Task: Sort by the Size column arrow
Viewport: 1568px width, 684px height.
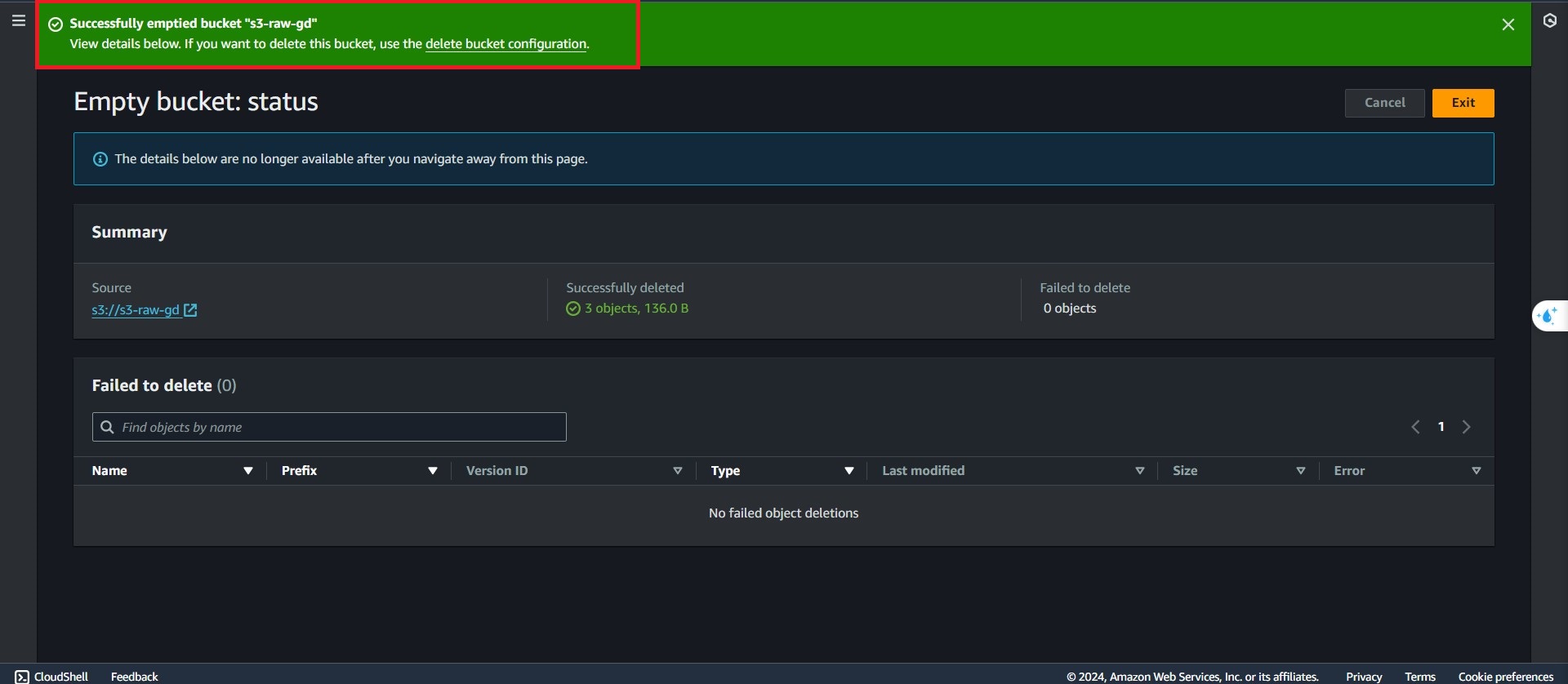Action: (x=1301, y=471)
